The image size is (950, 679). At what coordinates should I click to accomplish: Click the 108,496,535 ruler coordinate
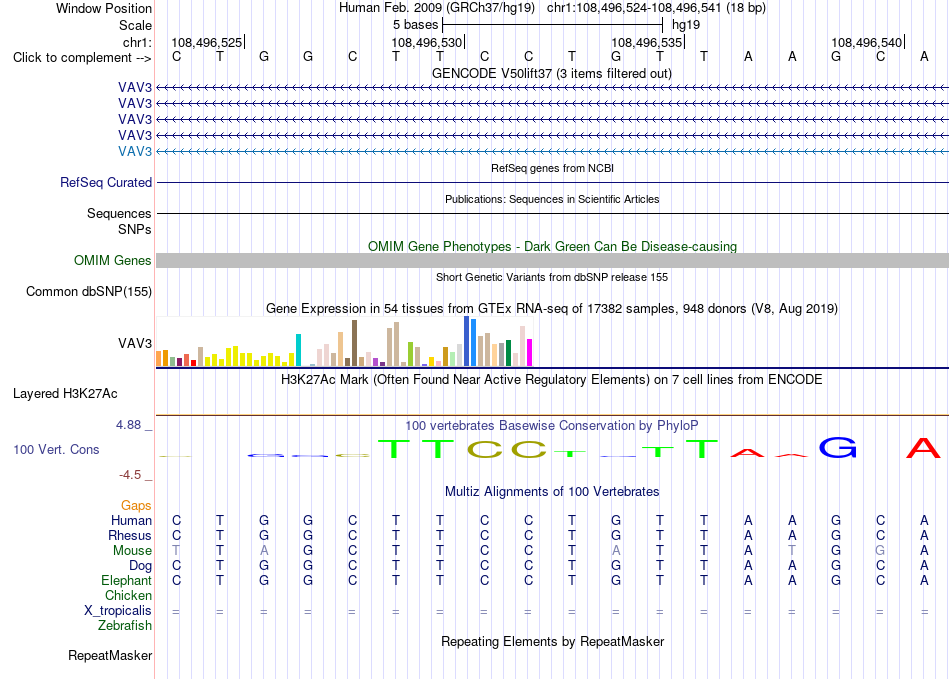(x=646, y=42)
